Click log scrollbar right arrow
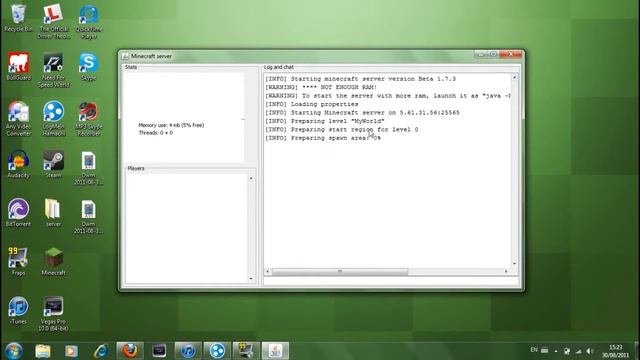This screenshot has width=640, height=360. [506, 271]
